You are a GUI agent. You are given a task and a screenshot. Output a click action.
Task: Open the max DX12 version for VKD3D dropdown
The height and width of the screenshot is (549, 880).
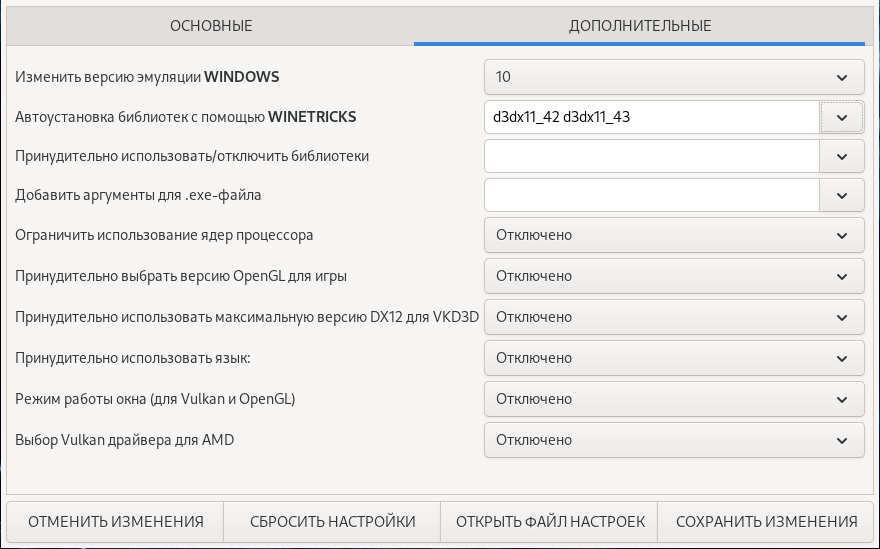(x=673, y=317)
